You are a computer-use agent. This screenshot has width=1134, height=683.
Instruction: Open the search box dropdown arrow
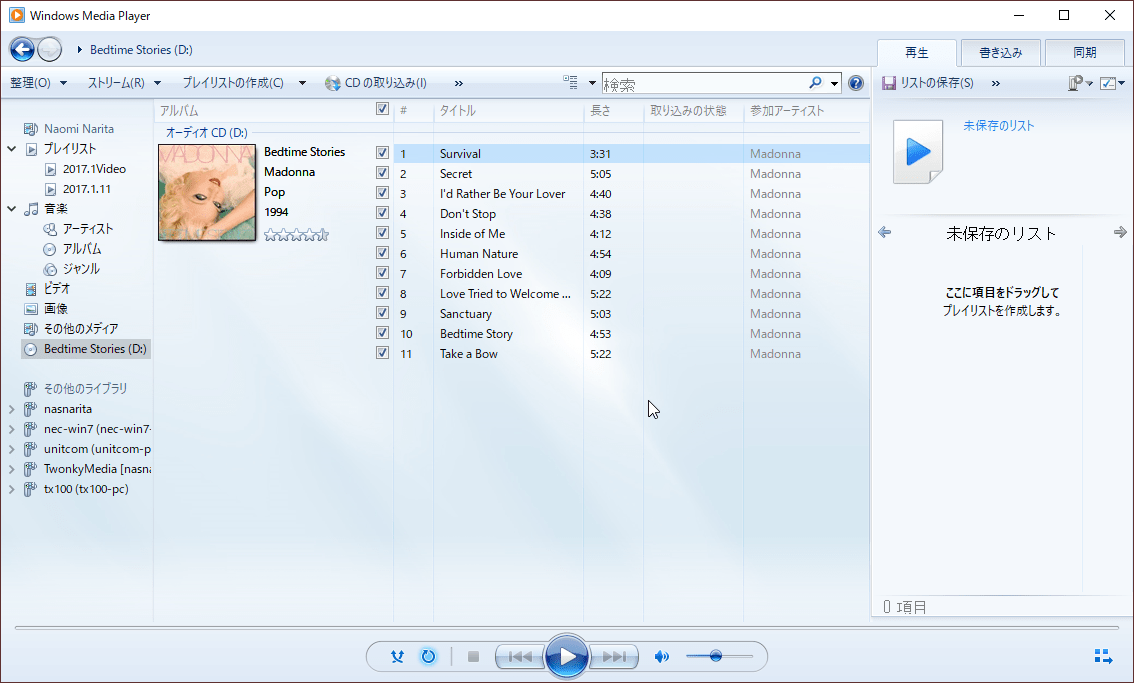[x=835, y=83]
